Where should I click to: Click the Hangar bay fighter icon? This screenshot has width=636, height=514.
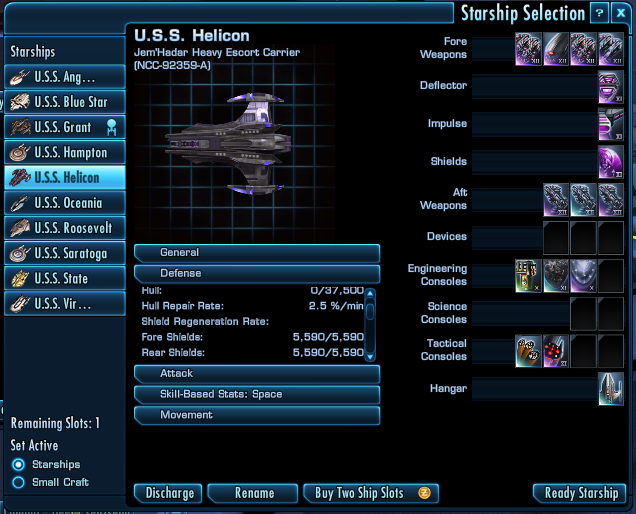pos(611,389)
